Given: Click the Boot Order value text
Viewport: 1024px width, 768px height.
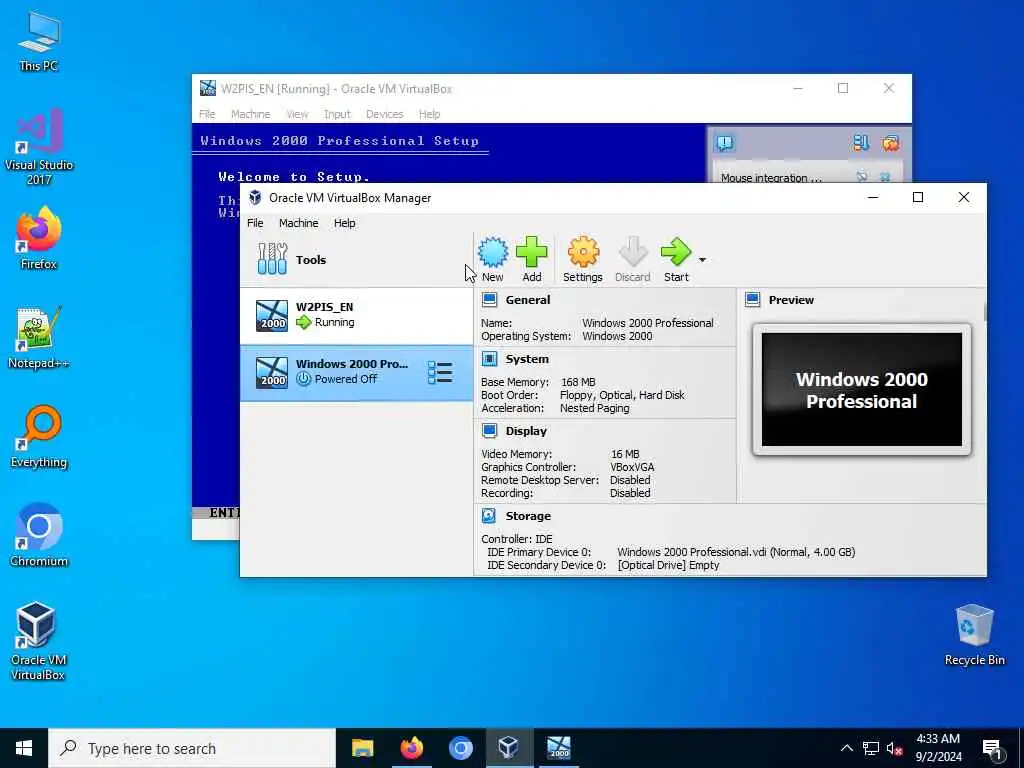Looking at the screenshot, I should [x=622, y=395].
